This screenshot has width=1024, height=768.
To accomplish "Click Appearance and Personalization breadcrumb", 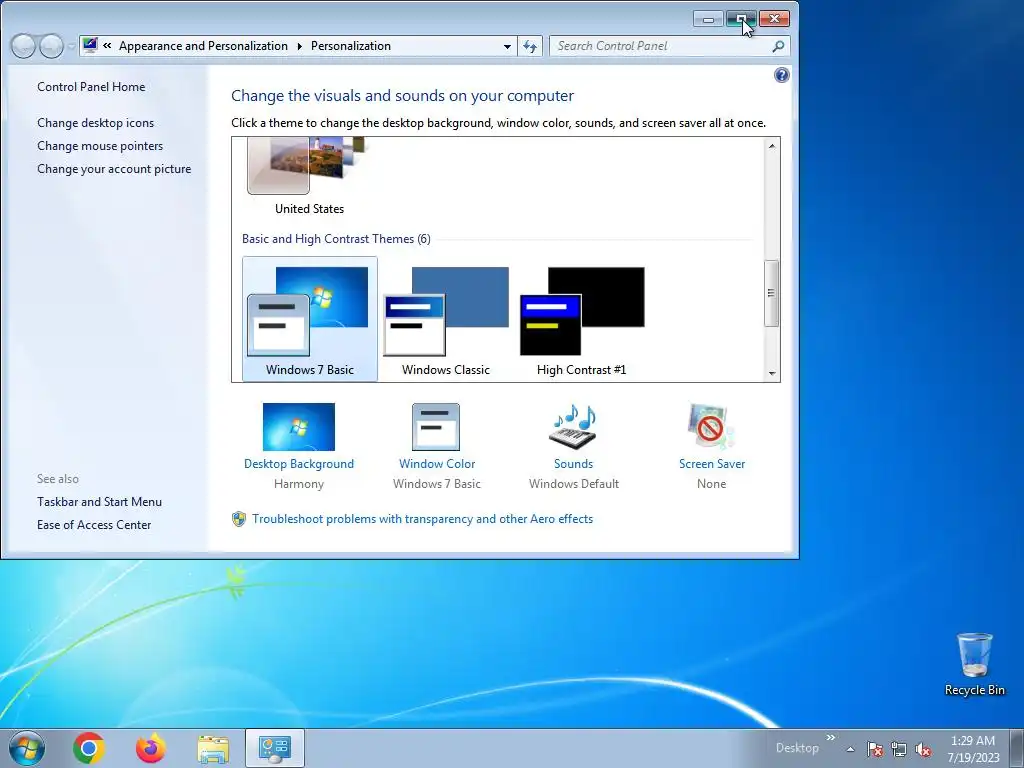I will coord(203,46).
